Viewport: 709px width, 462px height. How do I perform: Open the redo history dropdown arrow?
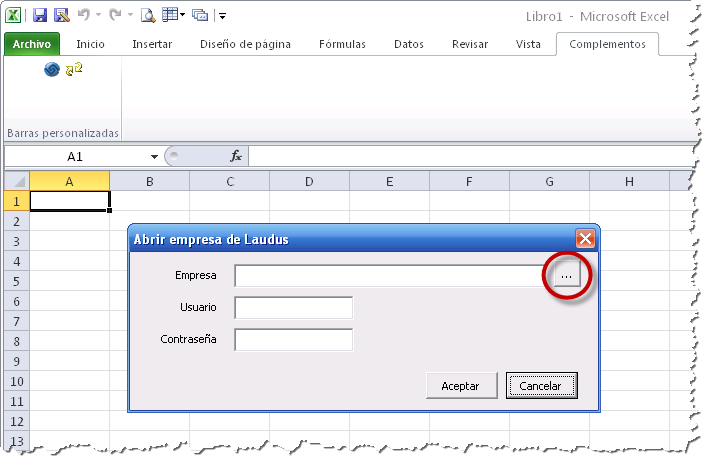pyautogui.click(x=131, y=15)
